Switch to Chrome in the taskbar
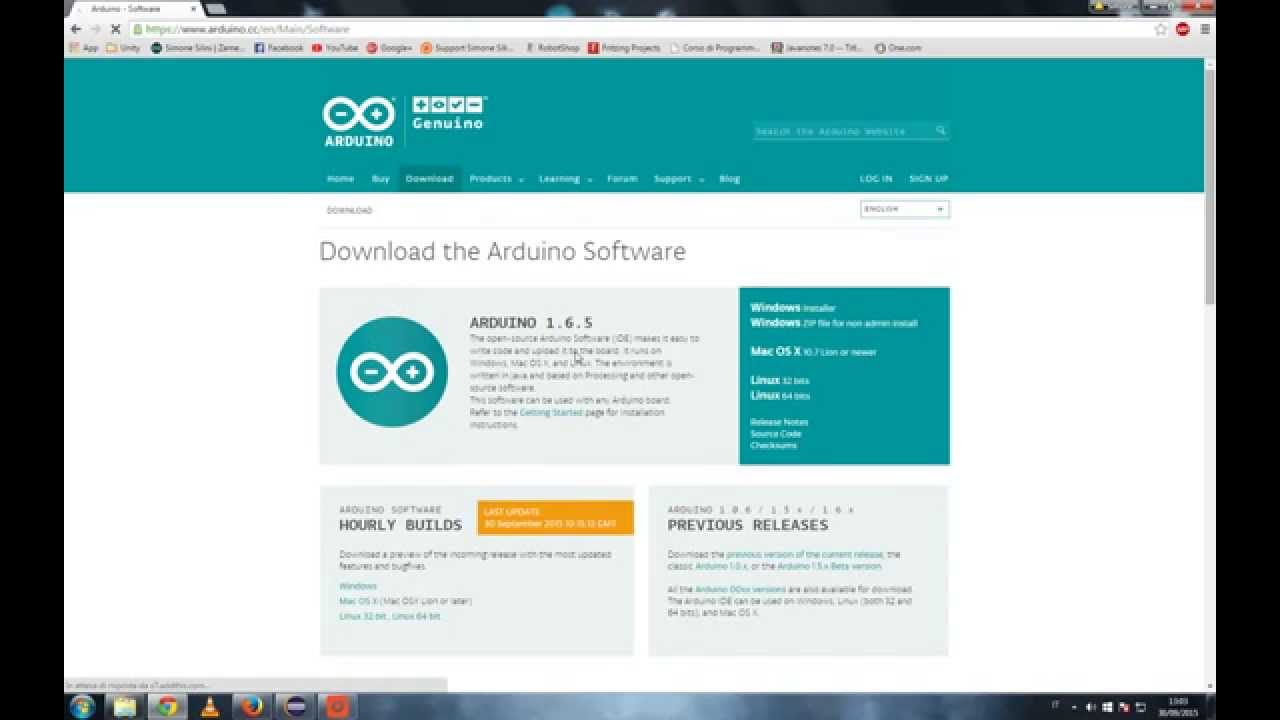The image size is (1280, 720). coord(167,706)
